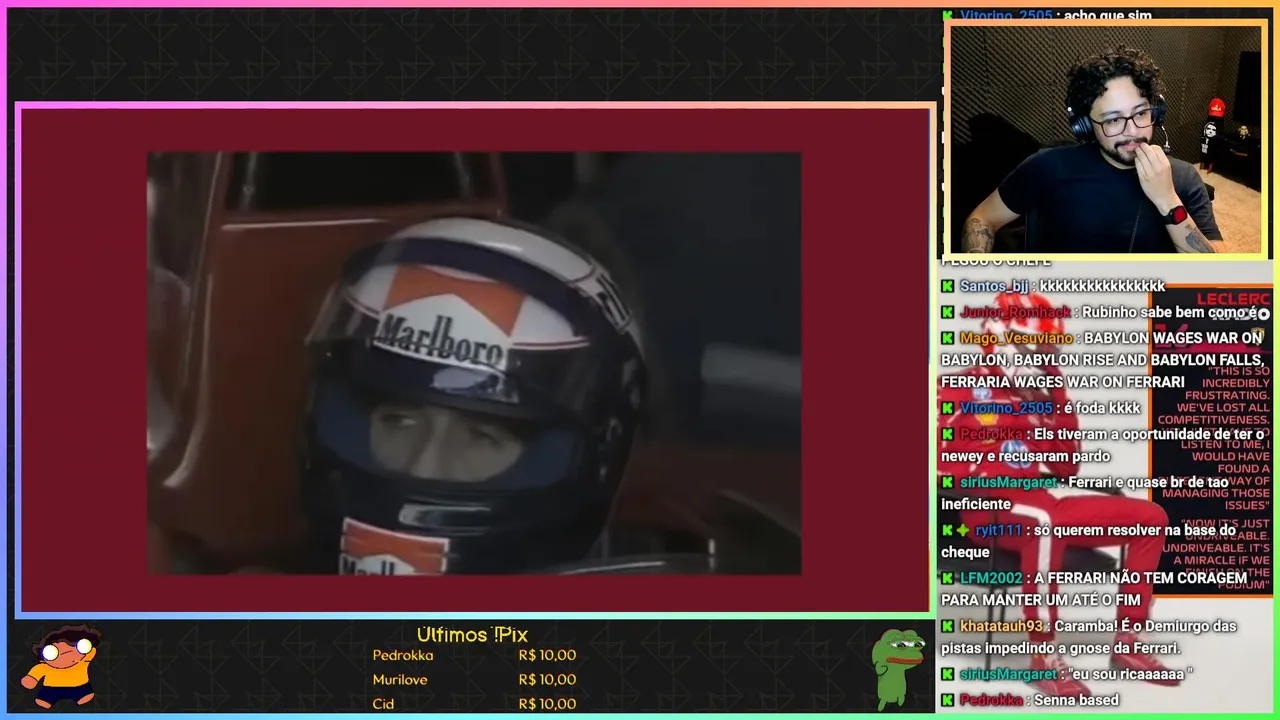
Task: Click the R$ 10,00 amount beside Cid
Action: click(x=547, y=704)
